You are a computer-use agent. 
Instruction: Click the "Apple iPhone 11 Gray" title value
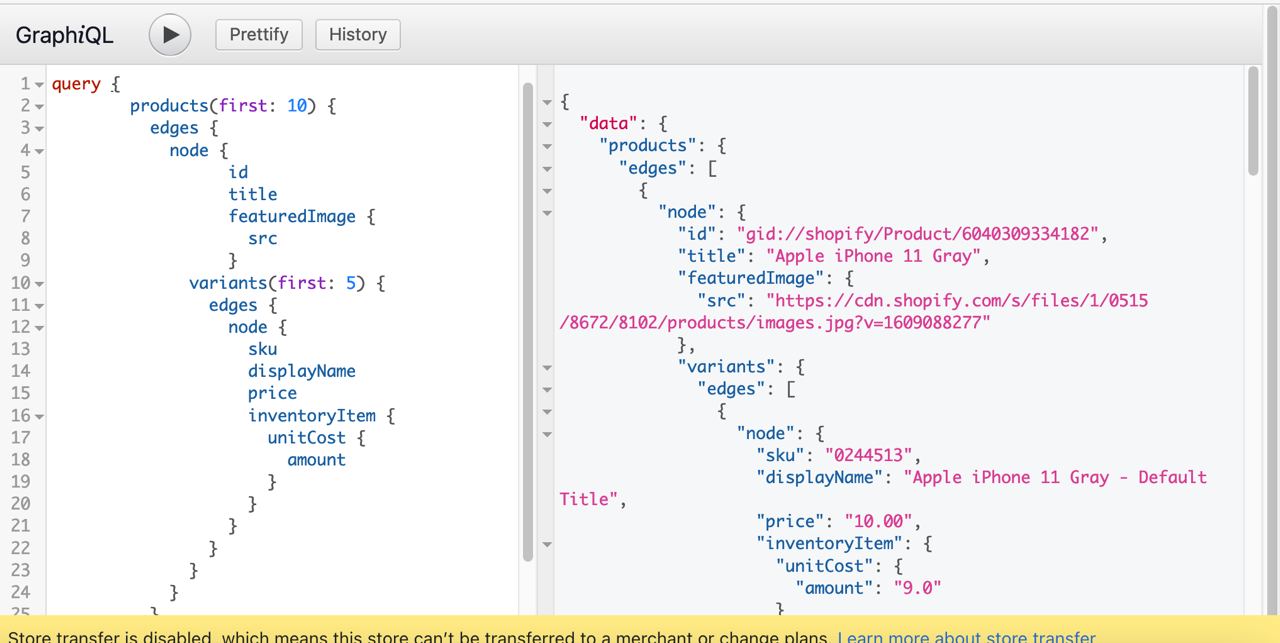(873, 256)
